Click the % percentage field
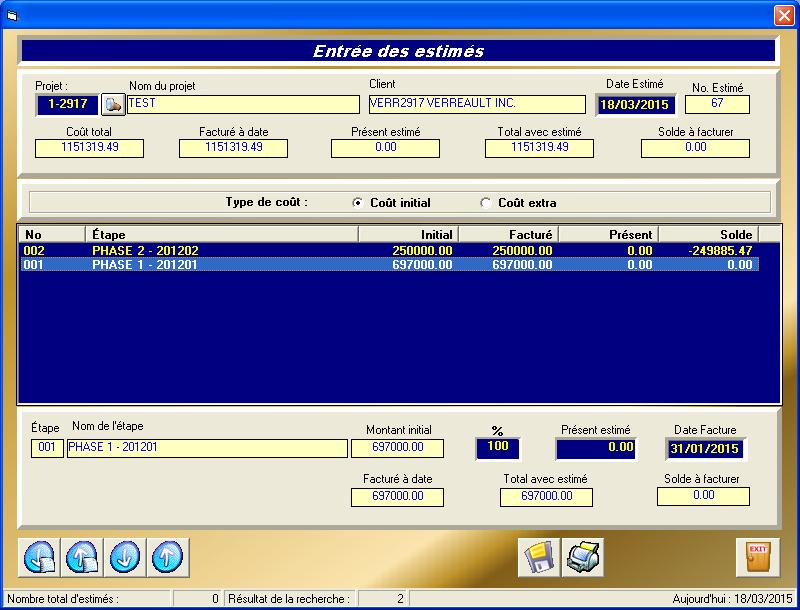The height and width of the screenshot is (610, 800). coord(497,448)
